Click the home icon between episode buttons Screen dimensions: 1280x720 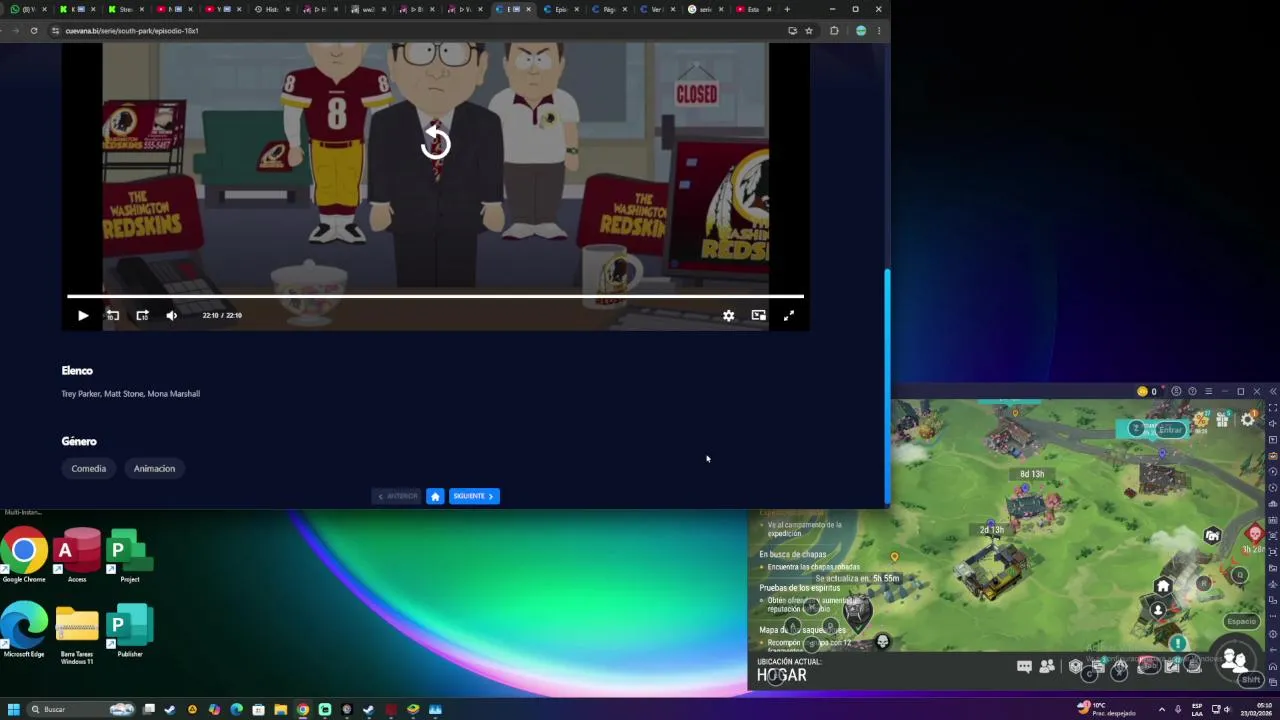click(x=435, y=496)
